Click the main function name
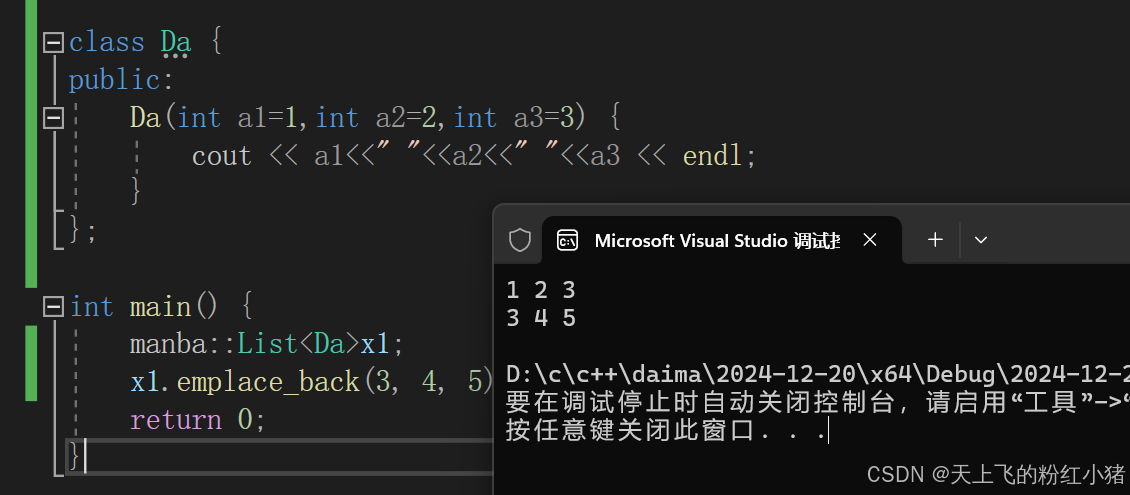The image size is (1130, 495). click(x=161, y=308)
